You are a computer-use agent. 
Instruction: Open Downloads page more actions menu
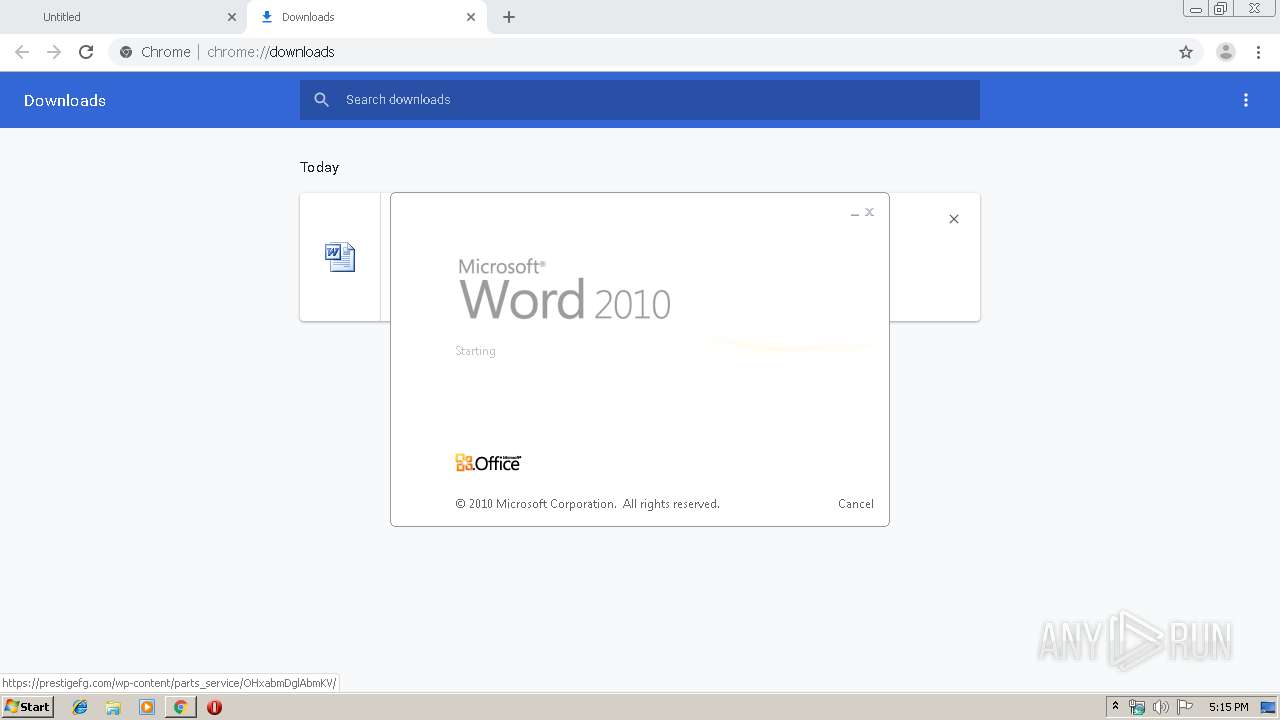point(1246,100)
